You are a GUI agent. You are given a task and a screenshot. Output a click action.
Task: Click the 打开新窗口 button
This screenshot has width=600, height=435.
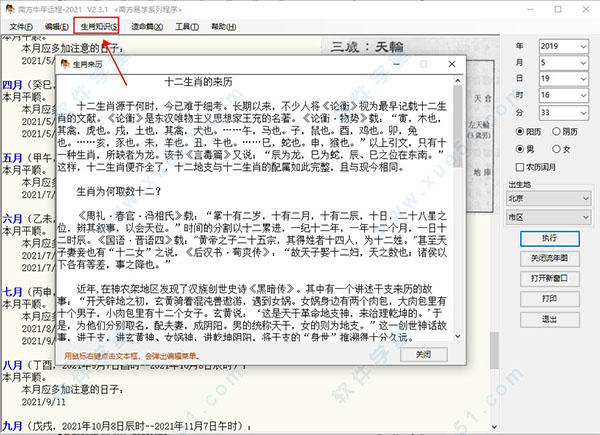tap(549, 277)
